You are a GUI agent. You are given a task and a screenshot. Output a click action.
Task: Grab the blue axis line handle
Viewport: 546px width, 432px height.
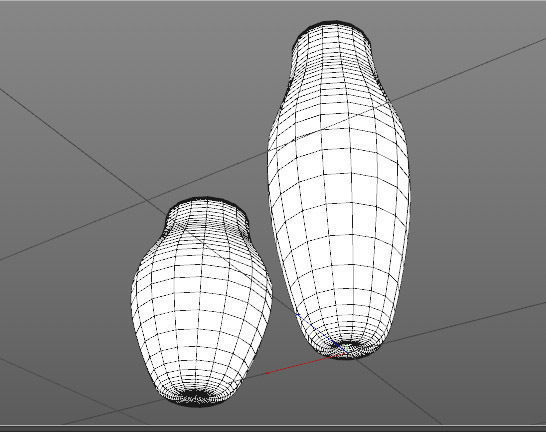(322, 333)
